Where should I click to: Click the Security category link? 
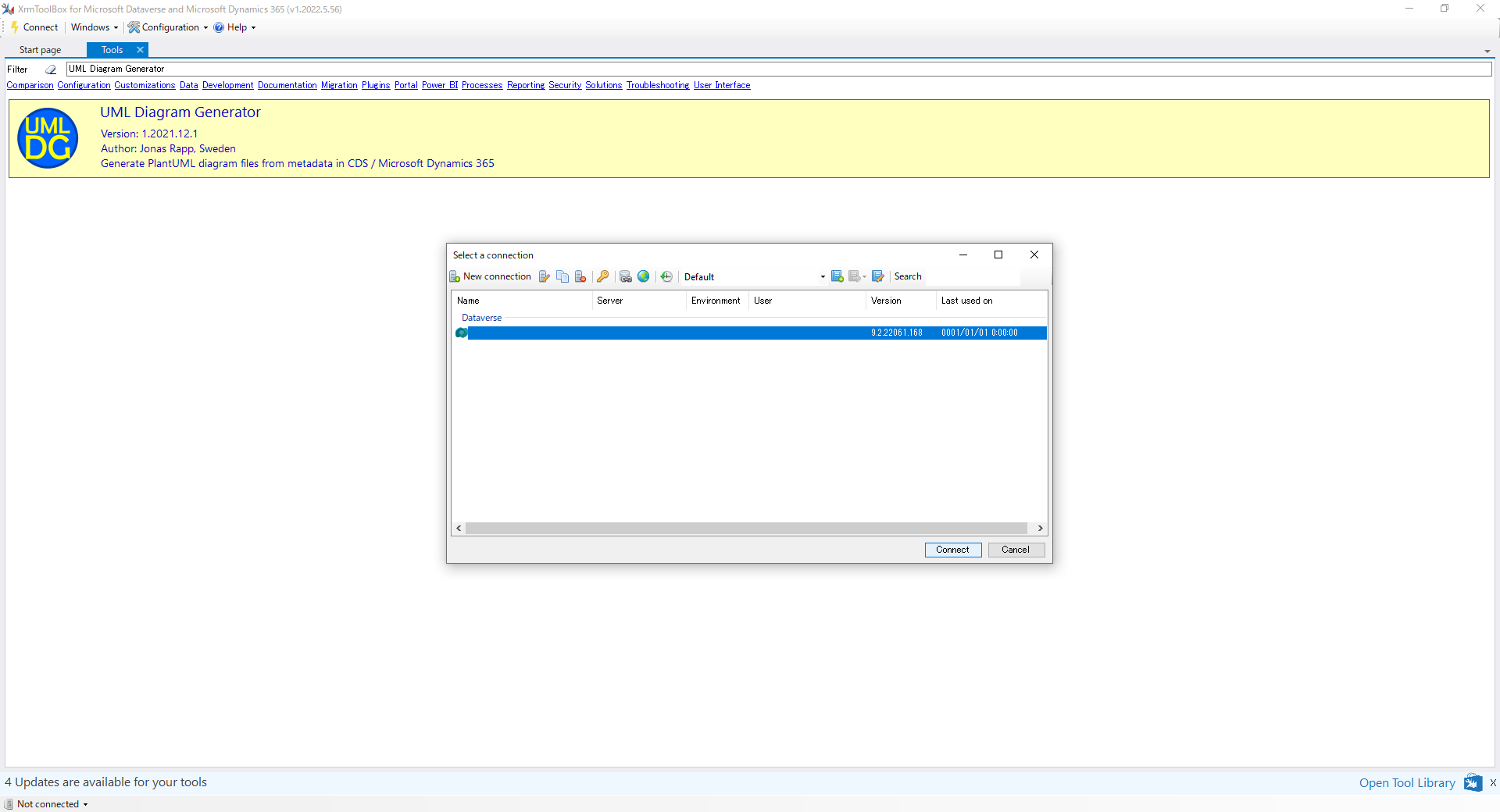coord(564,85)
